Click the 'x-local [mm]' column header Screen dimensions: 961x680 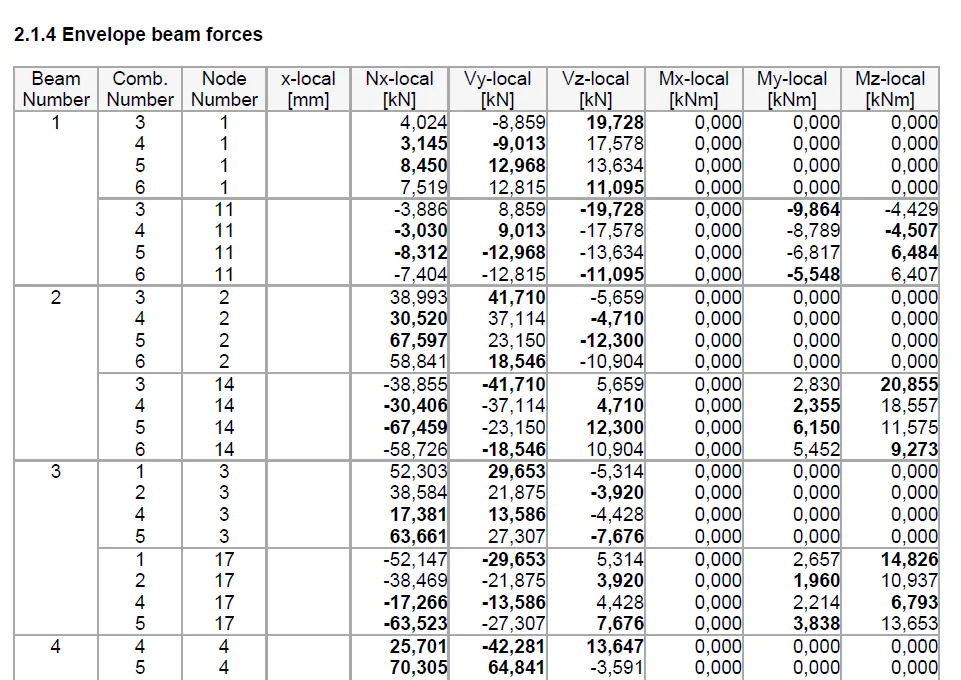tap(308, 89)
